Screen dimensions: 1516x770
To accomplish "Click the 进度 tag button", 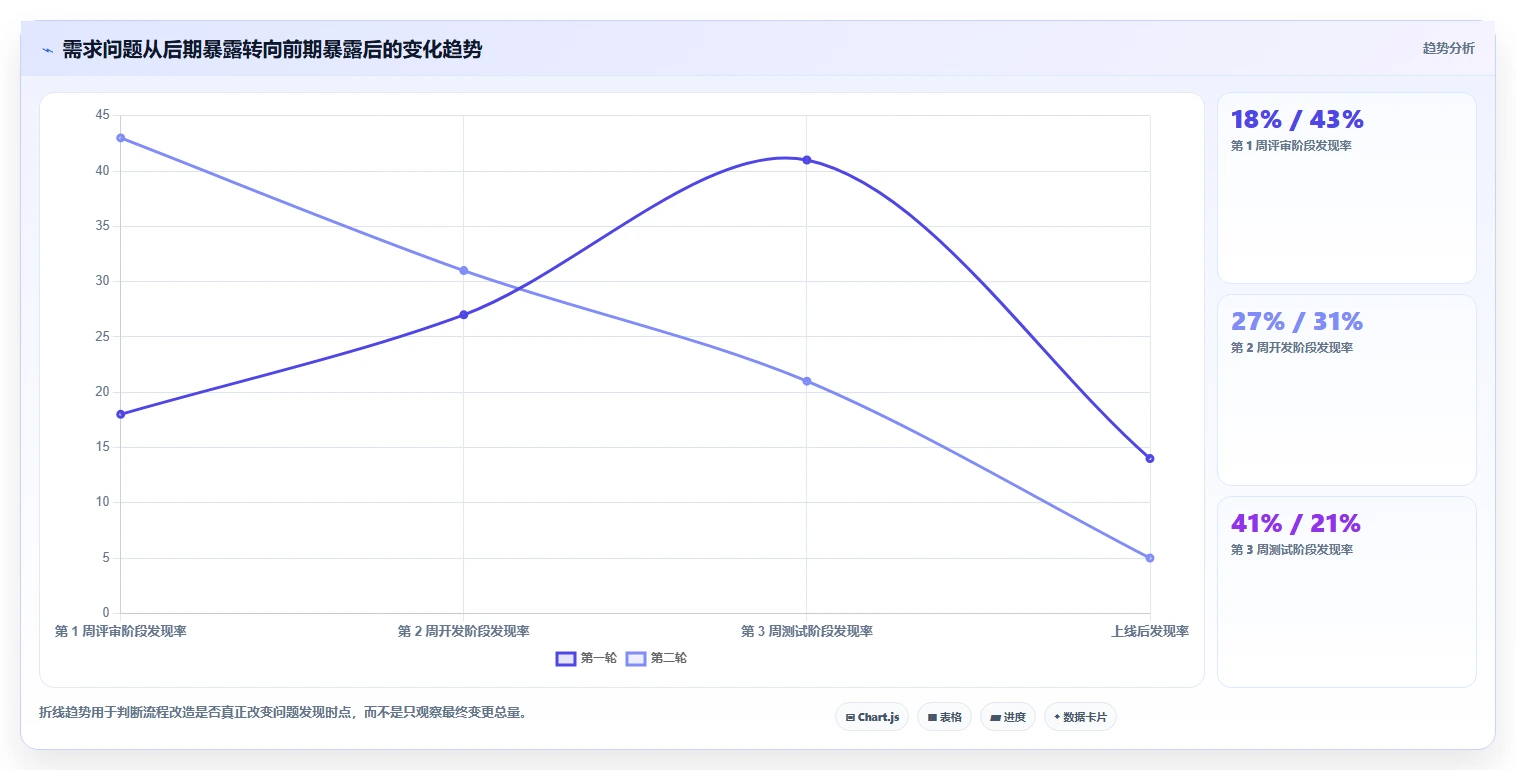I will (x=1008, y=717).
